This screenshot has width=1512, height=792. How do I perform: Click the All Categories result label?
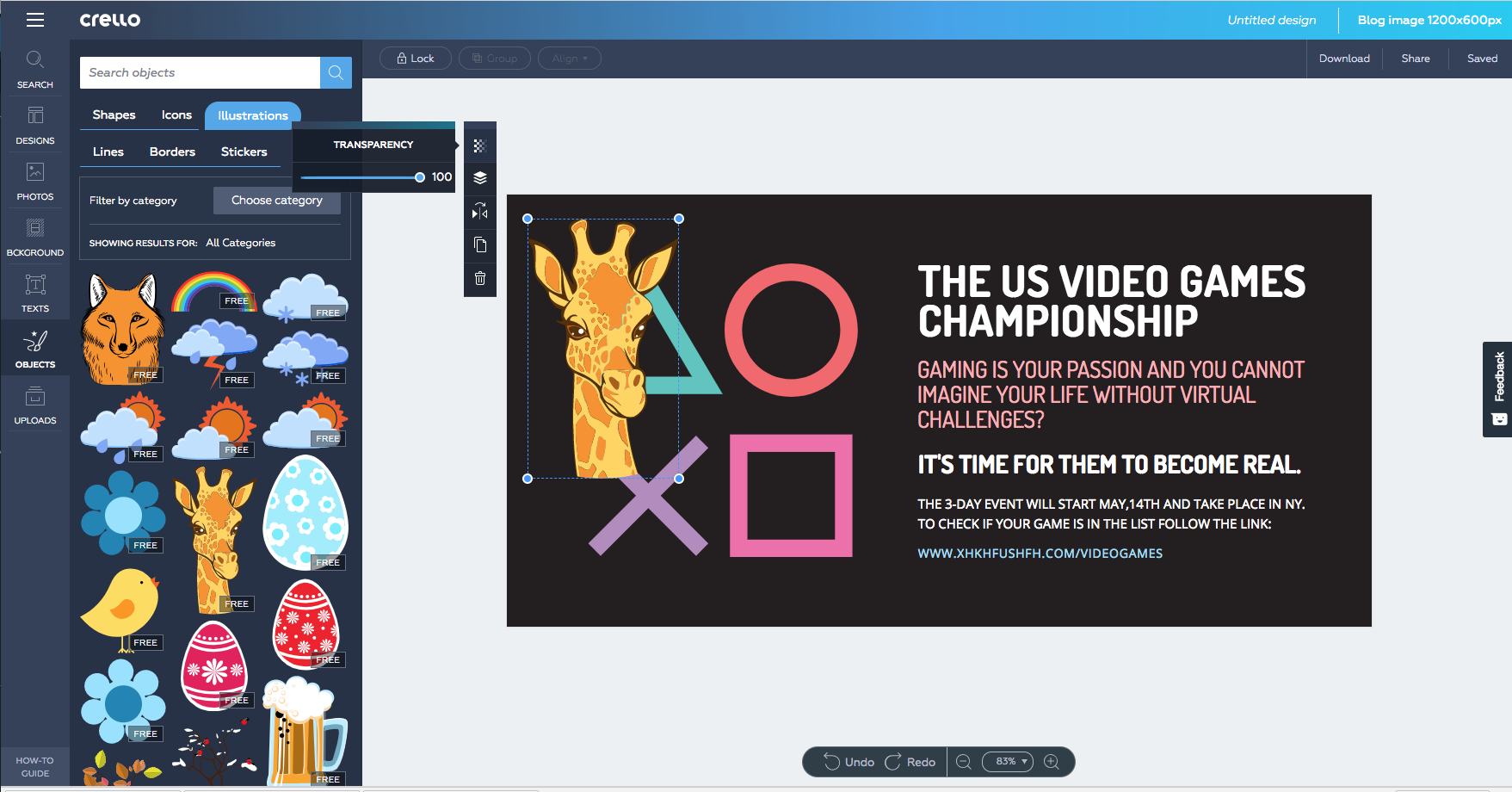pos(241,243)
